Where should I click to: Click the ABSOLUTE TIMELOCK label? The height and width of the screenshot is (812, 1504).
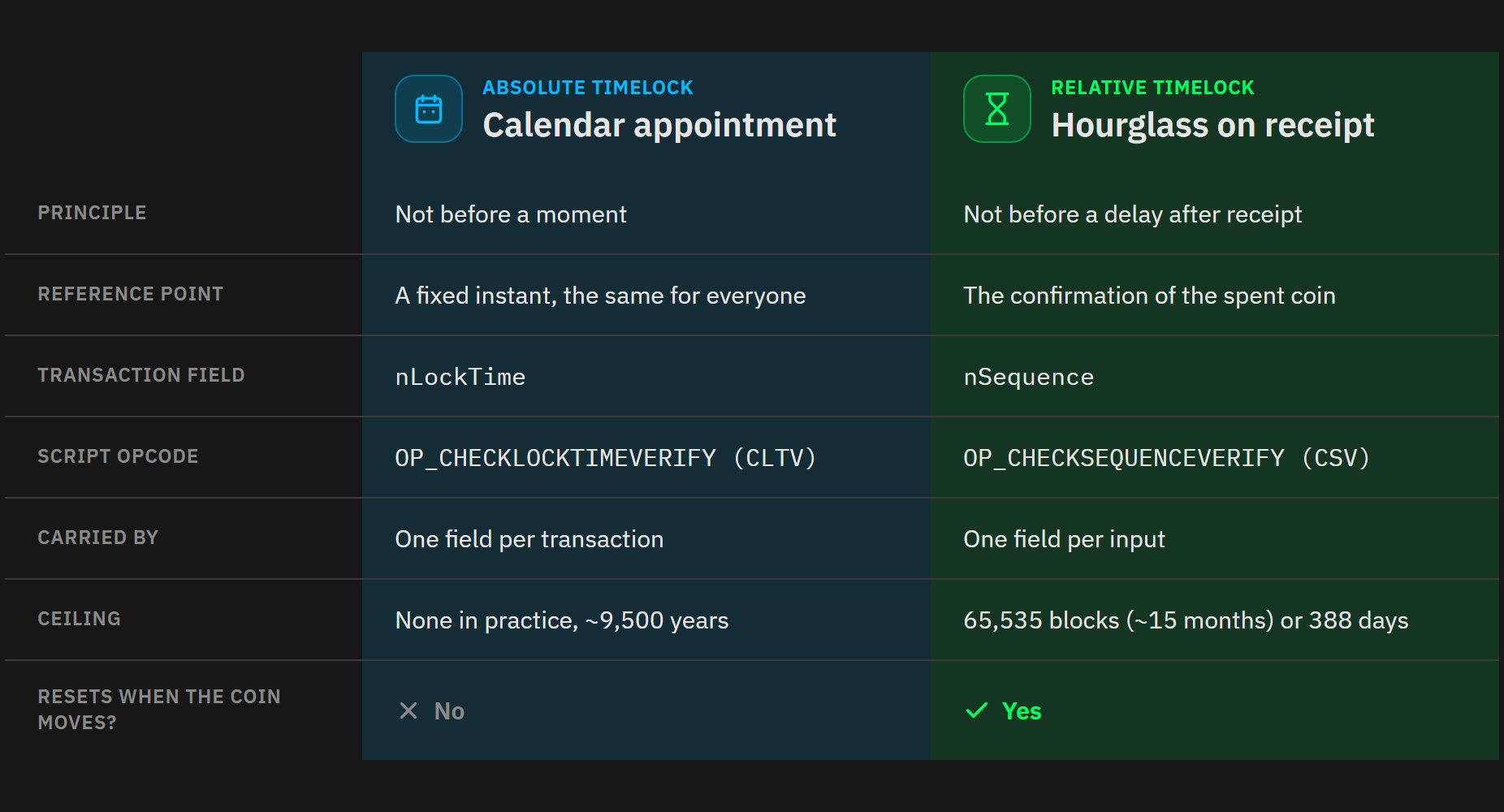(588, 88)
